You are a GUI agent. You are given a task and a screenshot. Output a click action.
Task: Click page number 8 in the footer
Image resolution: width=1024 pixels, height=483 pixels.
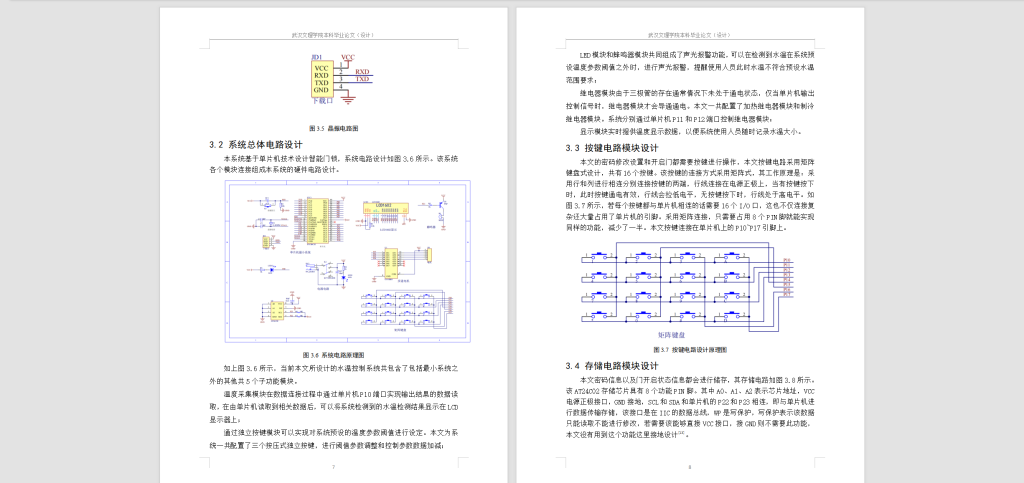click(x=690, y=467)
